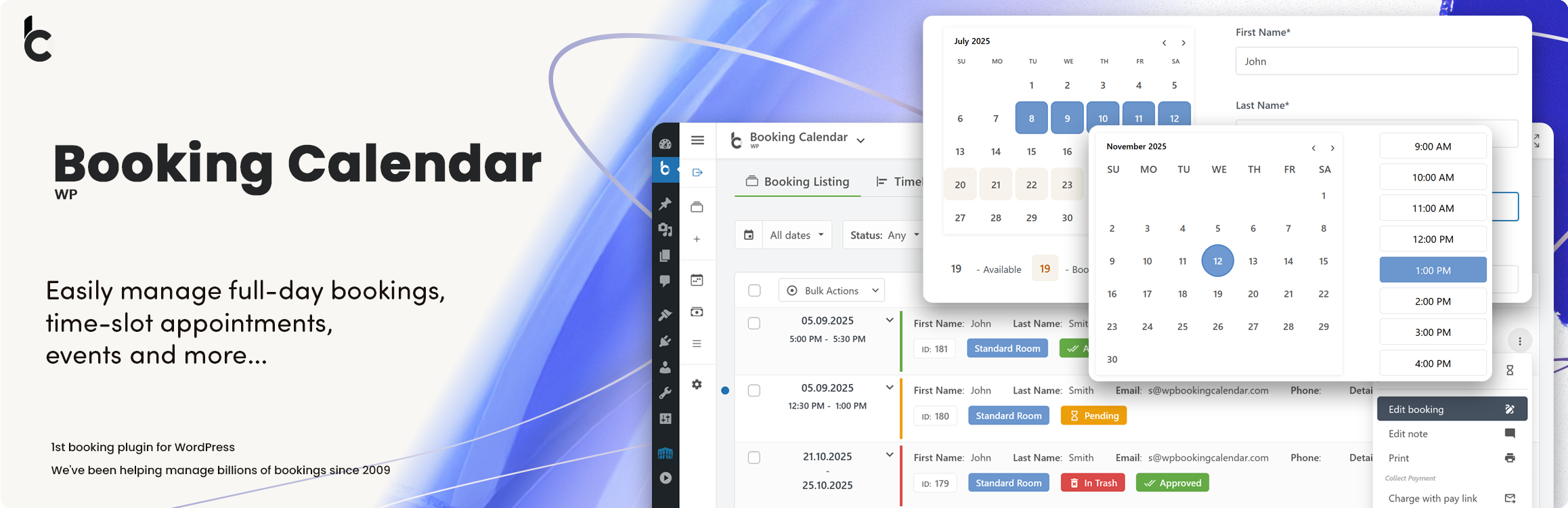This screenshot has height=508, width=1568.
Task: Switch to Booking Listing tab
Action: 798,182
